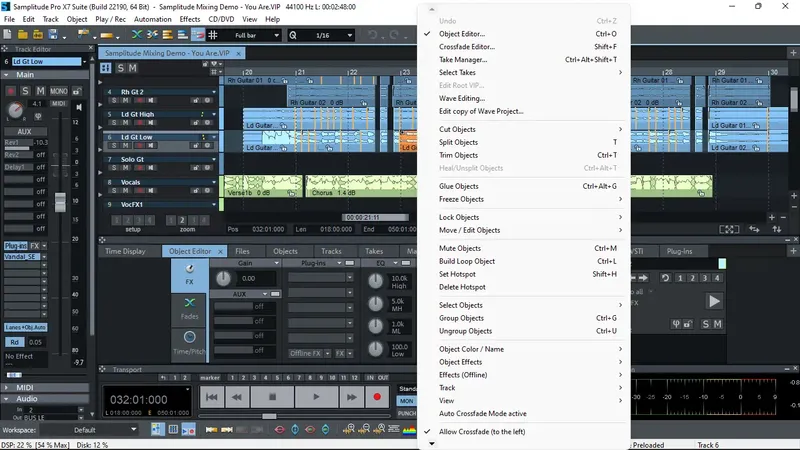Click the lock icon in the Track Editor Main section
Viewport: 800px width, 450px height.
(x=77, y=91)
